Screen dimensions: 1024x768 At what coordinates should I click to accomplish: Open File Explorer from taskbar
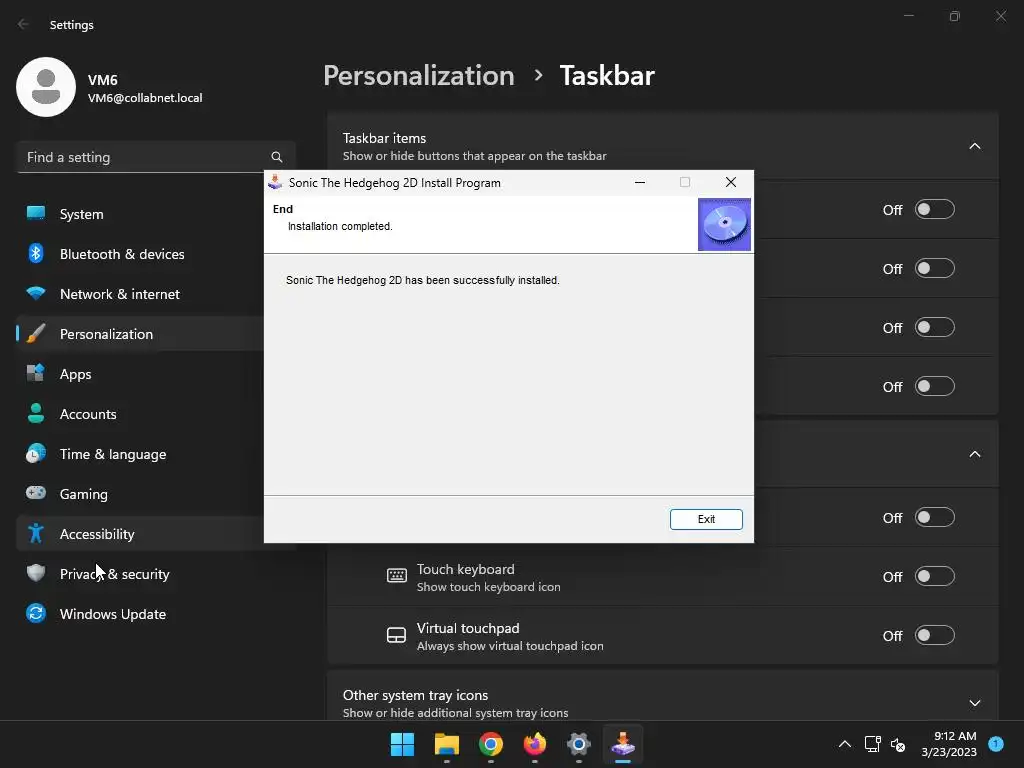447,744
